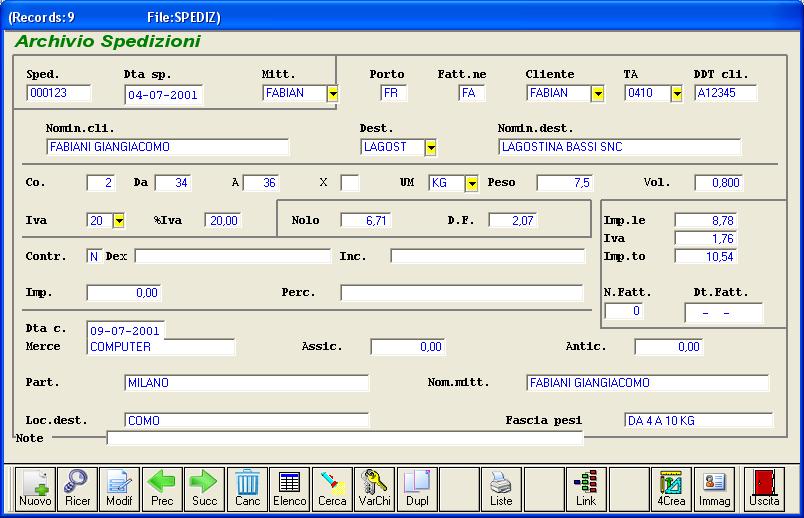Viewport: 804px width, 518px height.
Task: Click the Loc.dest. field COMO
Action: click(x=247, y=421)
